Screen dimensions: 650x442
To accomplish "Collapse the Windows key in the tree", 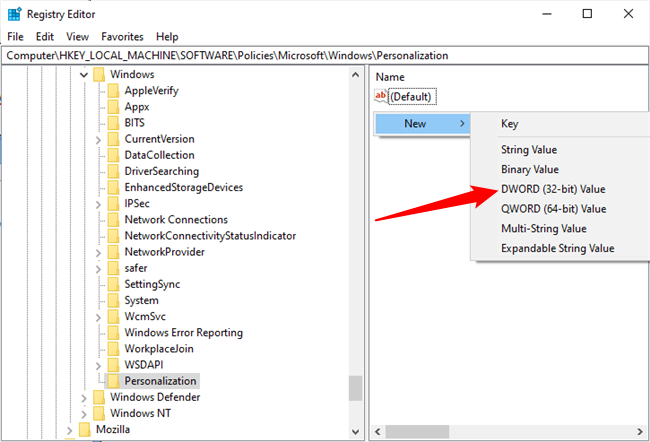I will click(x=84, y=75).
